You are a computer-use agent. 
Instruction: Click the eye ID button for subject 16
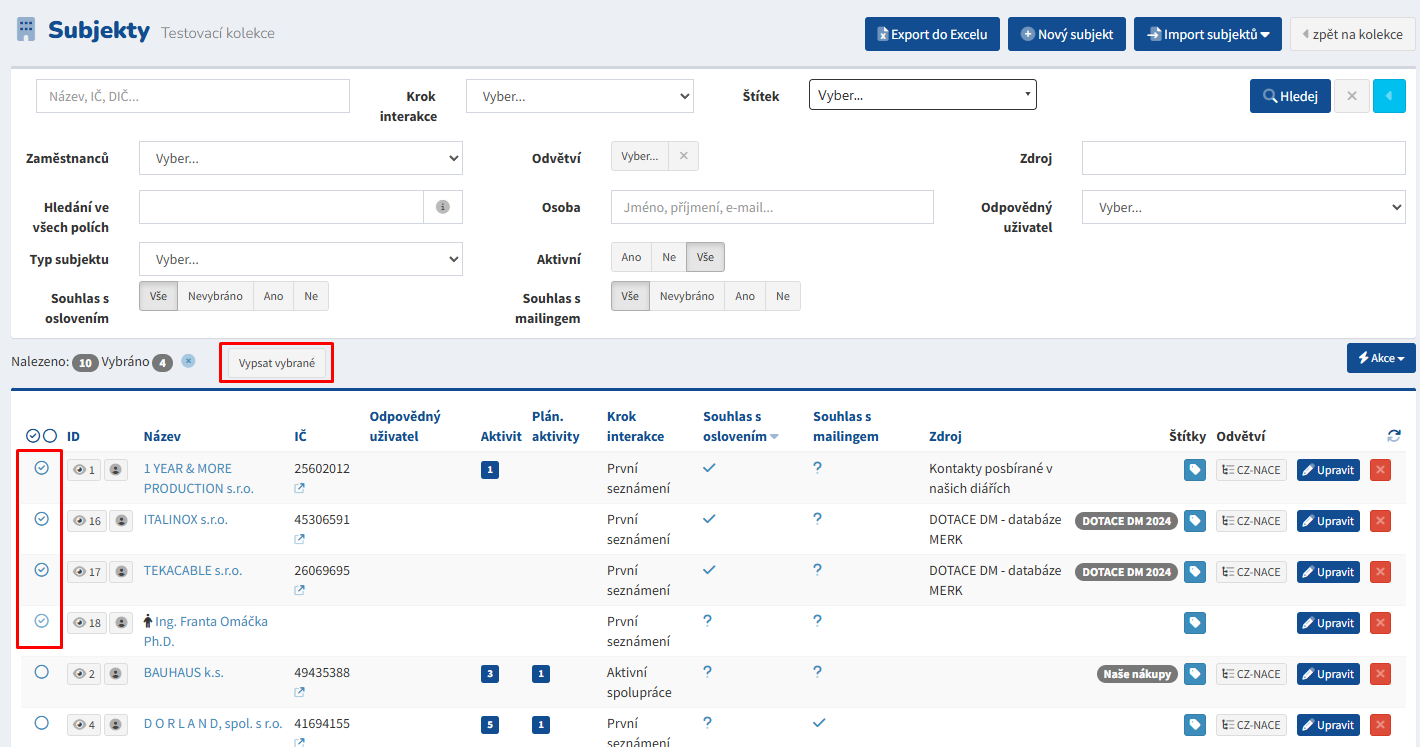pyautogui.click(x=88, y=521)
